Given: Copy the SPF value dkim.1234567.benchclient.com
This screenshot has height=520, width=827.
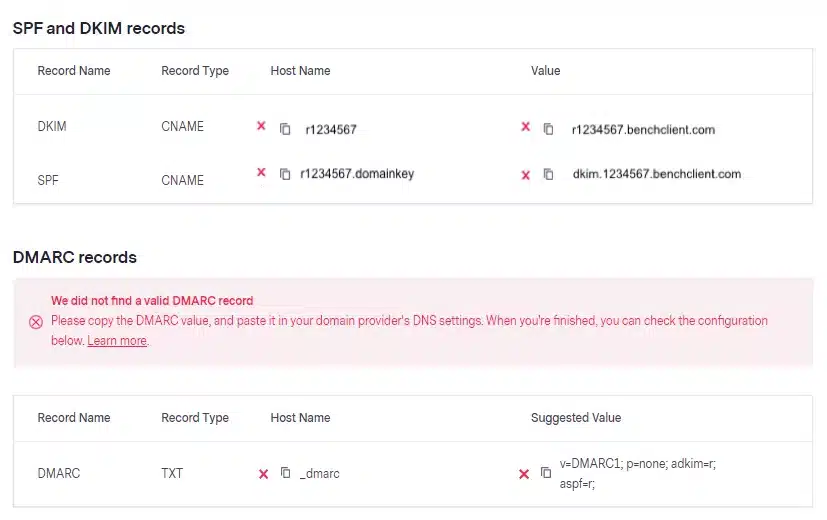Looking at the screenshot, I should [548, 174].
